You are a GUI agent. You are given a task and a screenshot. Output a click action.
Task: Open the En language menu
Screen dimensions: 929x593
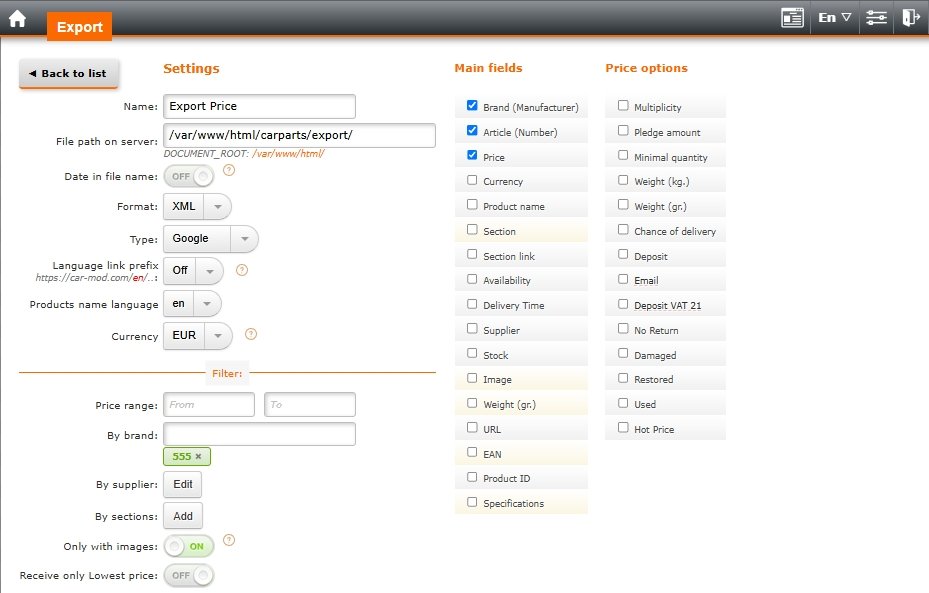pyautogui.click(x=834, y=18)
